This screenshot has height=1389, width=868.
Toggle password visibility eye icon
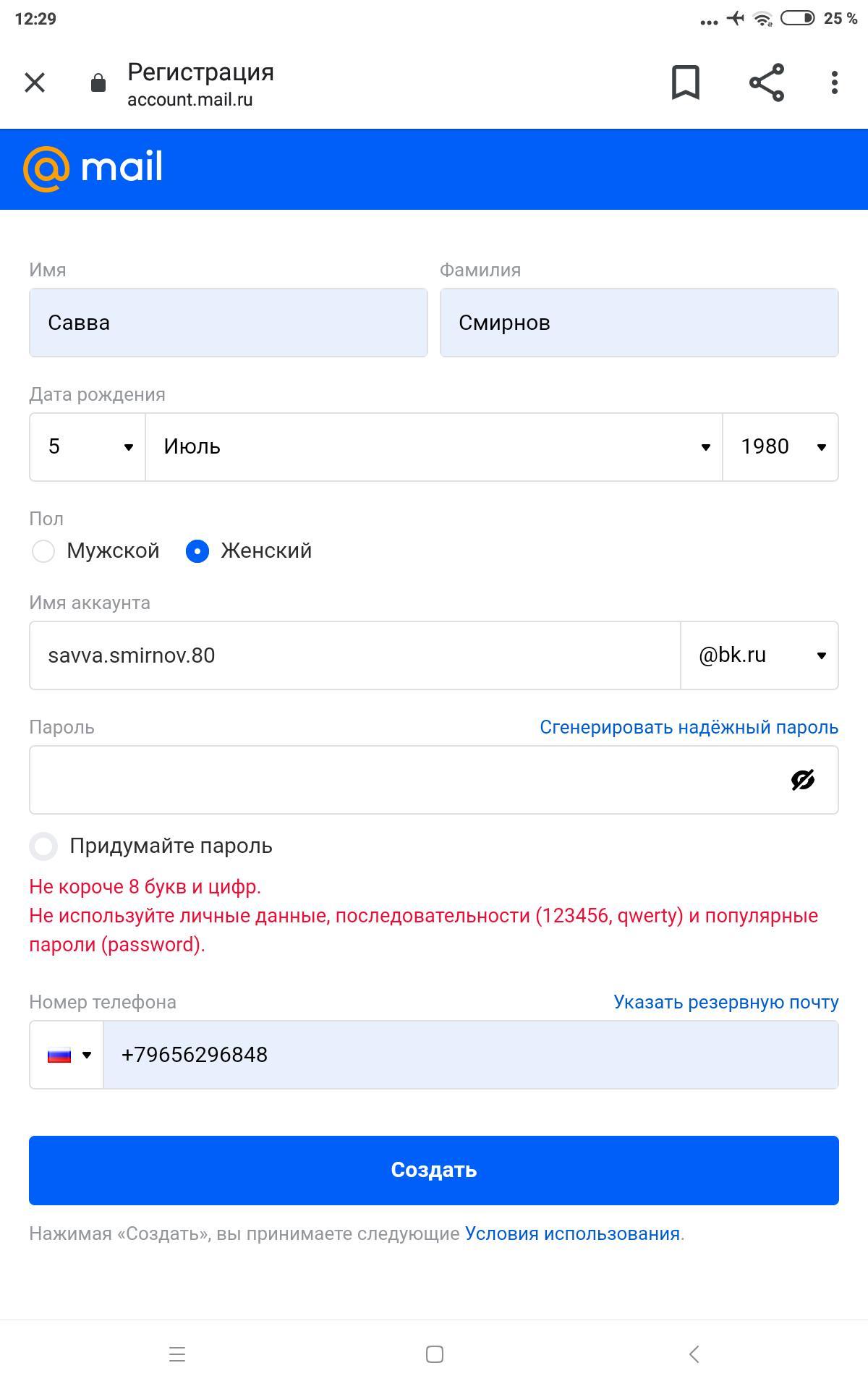click(x=803, y=780)
